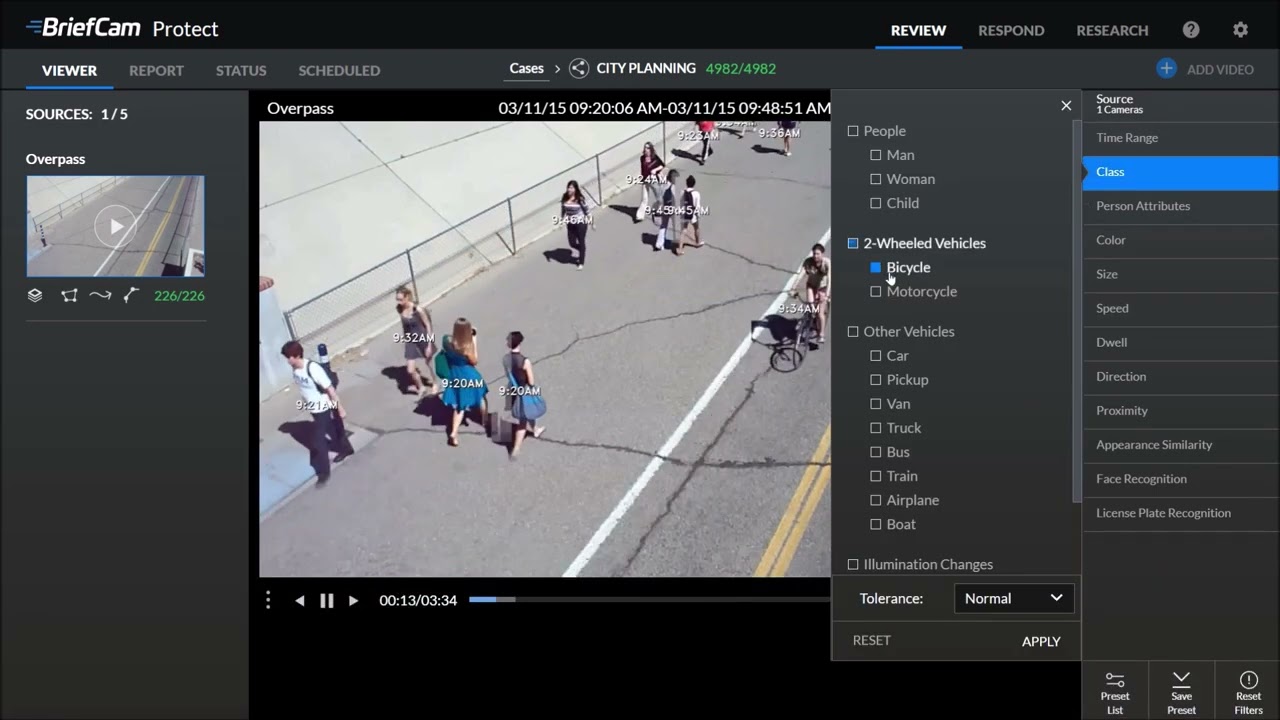Open the Face Recognition filter
This screenshot has height=720, width=1280.
(x=1180, y=478)
